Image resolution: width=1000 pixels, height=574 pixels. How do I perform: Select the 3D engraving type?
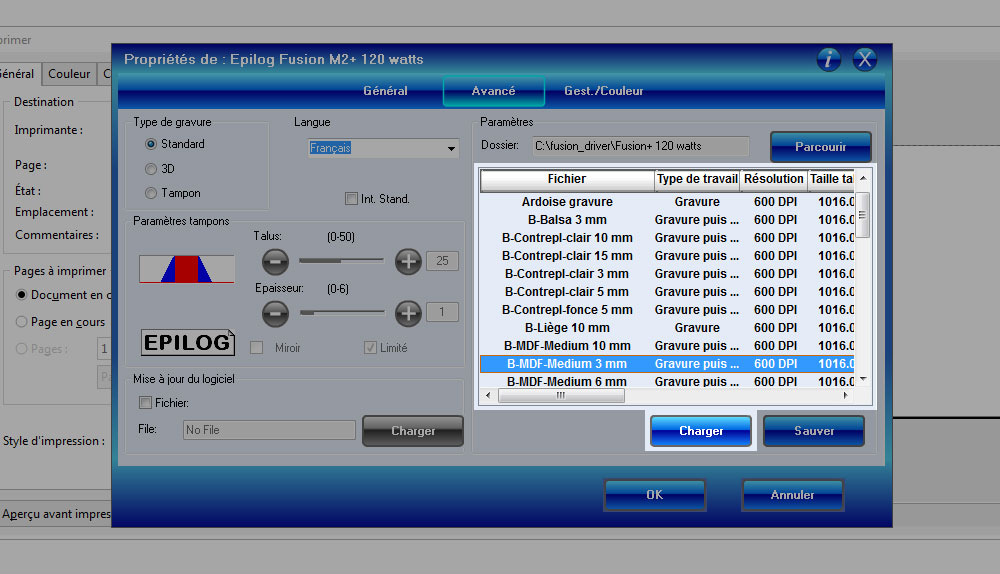click(x=151, y=169)
